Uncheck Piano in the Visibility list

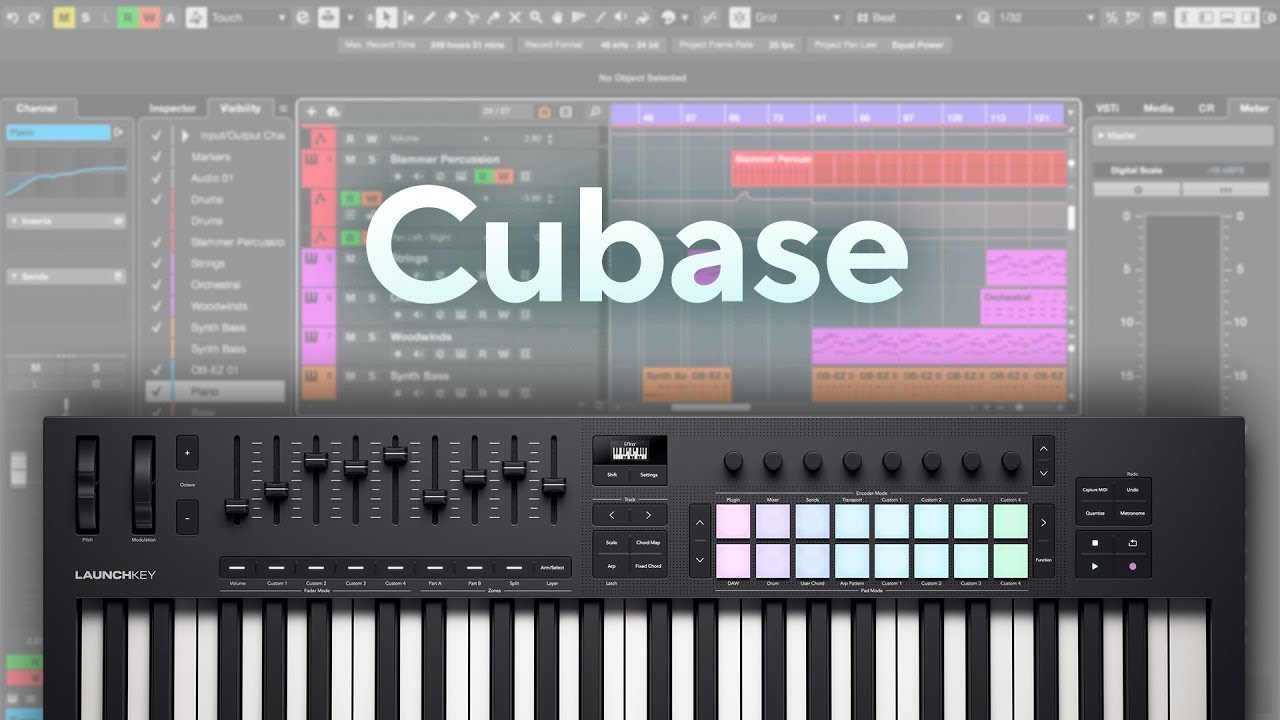(156, 392)
